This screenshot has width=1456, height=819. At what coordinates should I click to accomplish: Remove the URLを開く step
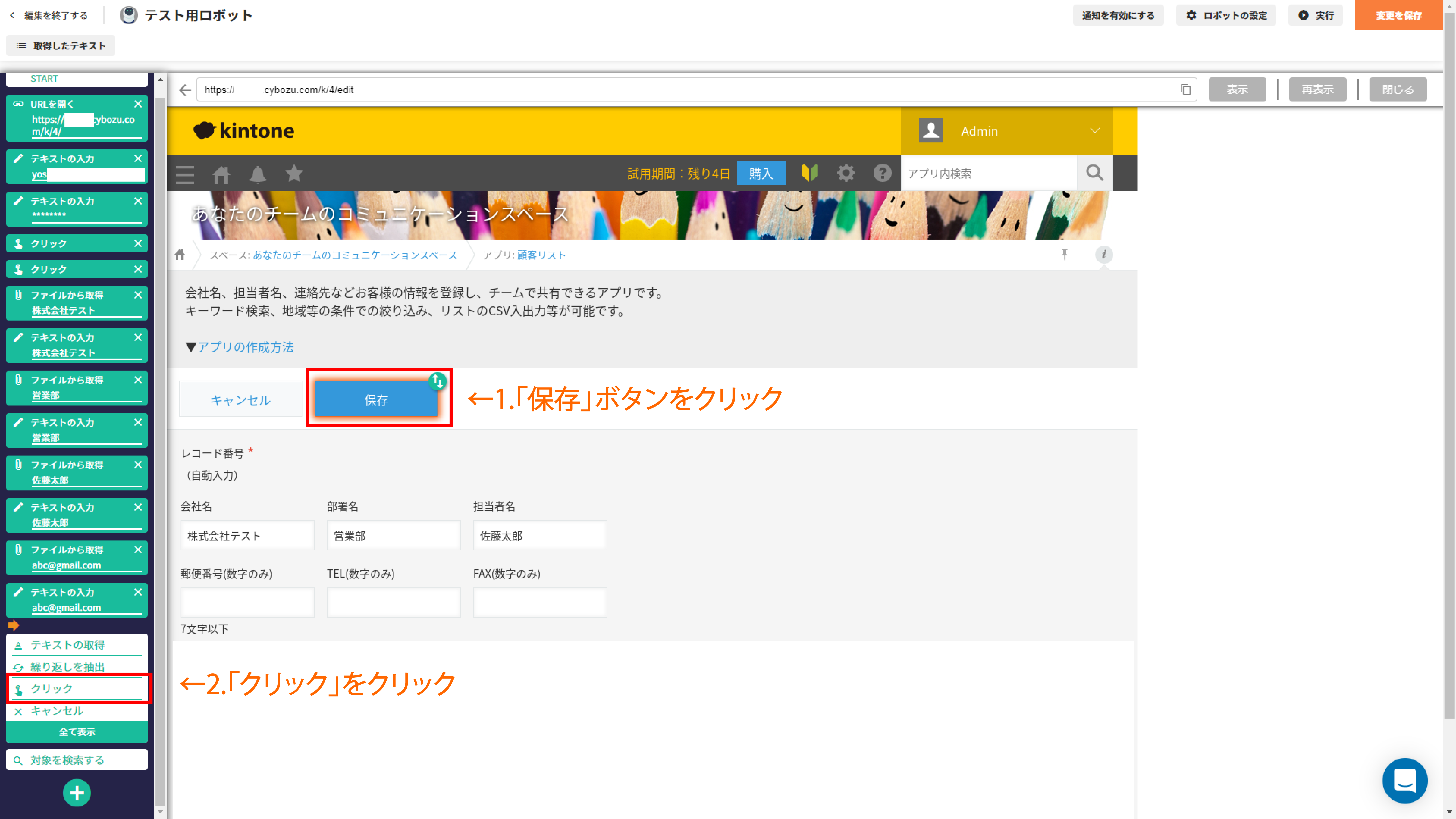coord(138,104)
